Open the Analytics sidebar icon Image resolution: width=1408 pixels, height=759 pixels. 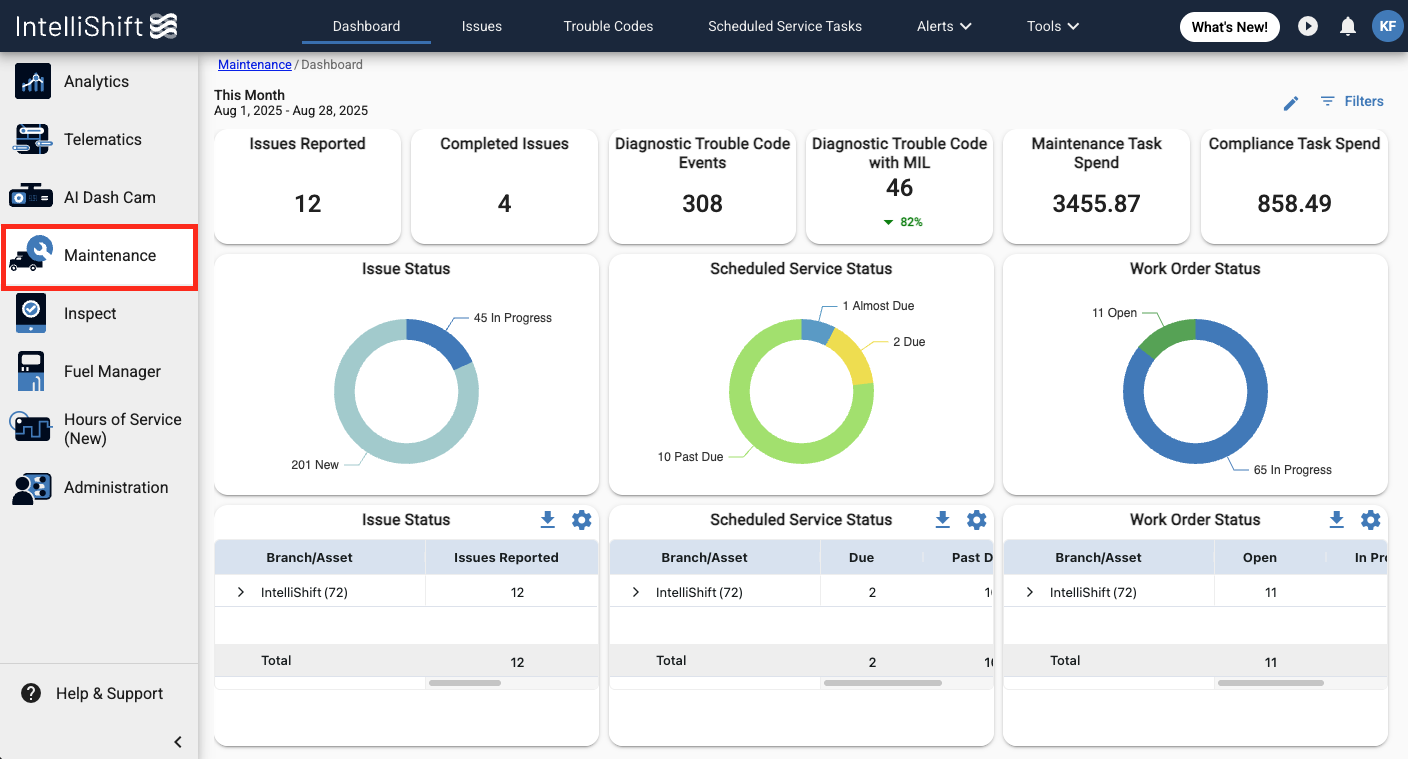coord(33,81)
